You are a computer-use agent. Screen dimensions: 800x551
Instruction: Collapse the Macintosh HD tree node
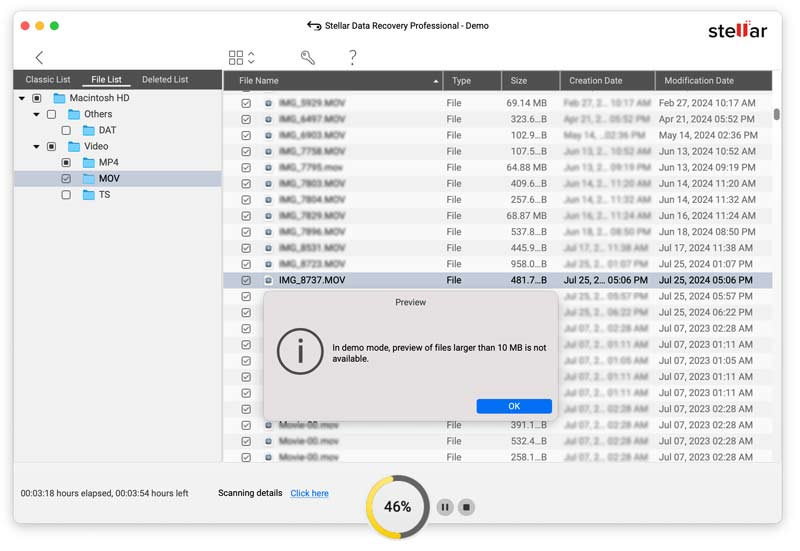click(22, 98)
